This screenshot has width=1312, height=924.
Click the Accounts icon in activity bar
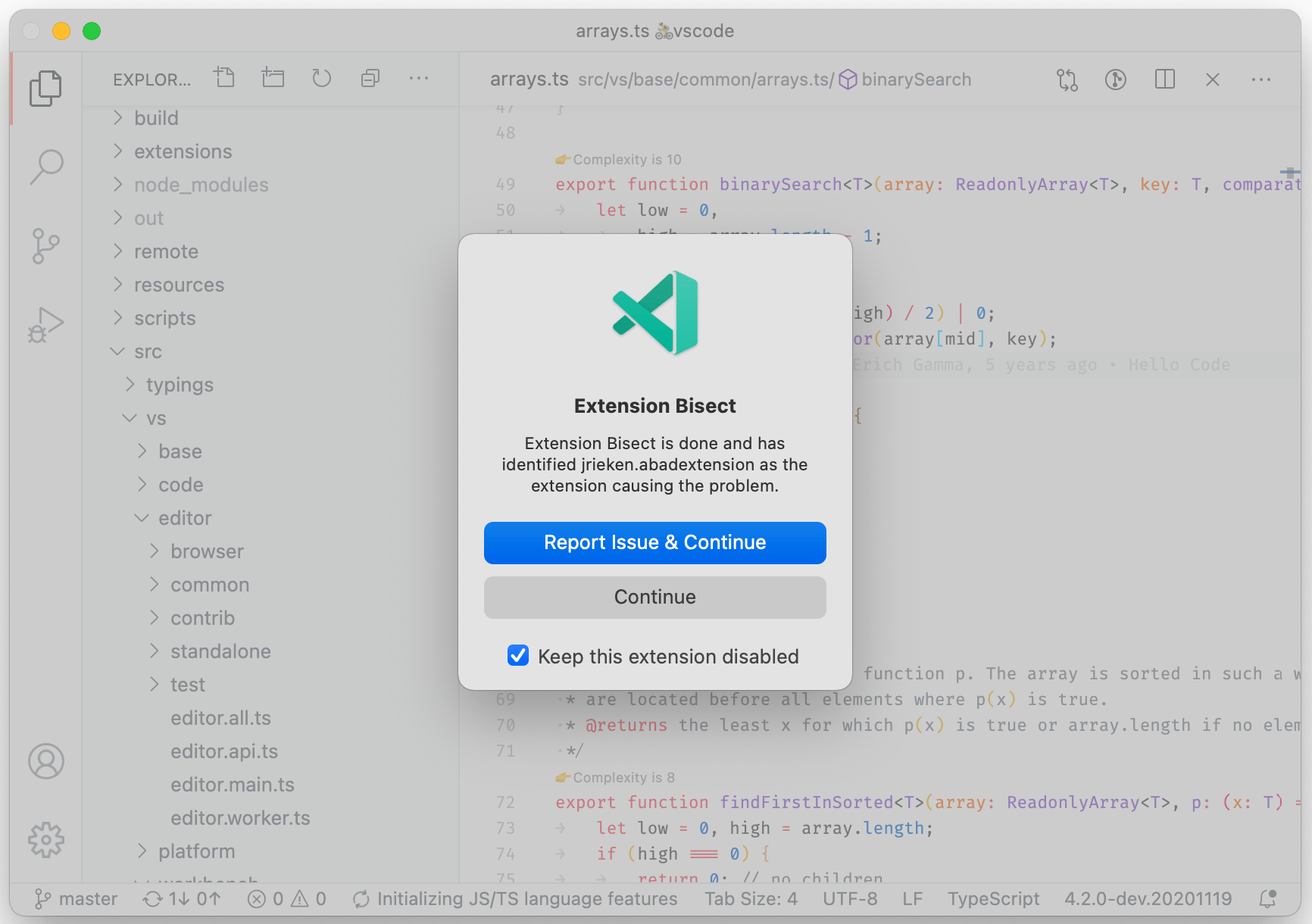(46, 761)
